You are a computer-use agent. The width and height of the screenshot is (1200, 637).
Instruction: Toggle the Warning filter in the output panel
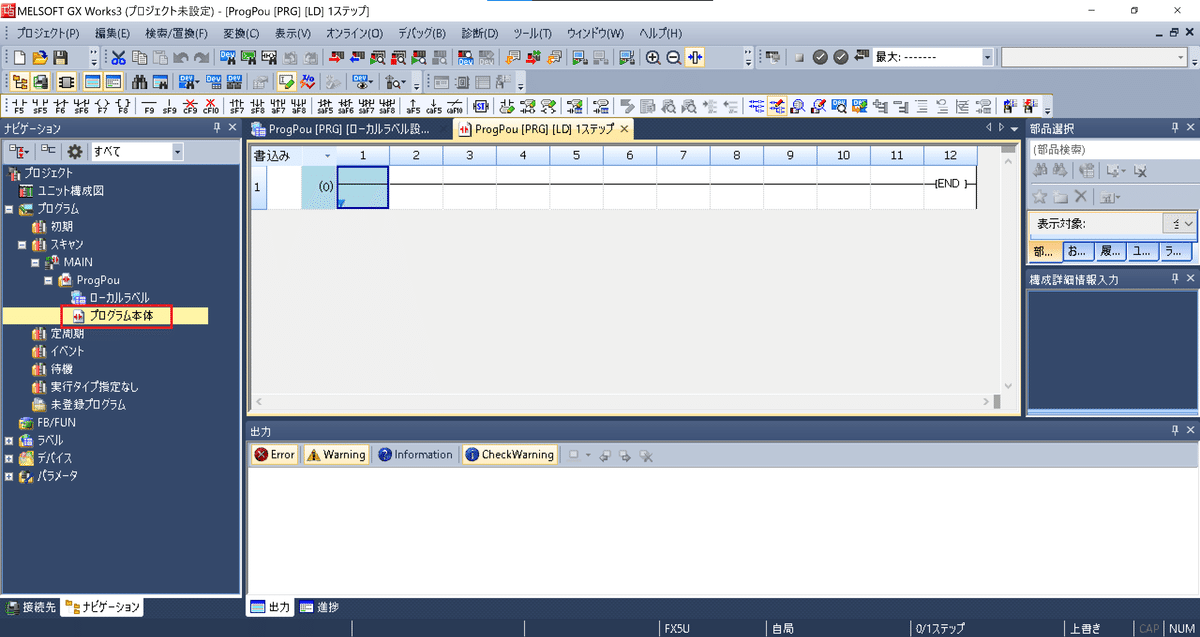336,454
